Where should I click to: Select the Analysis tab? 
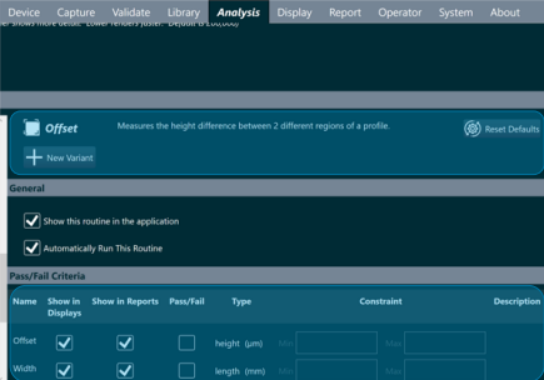pyautogui.click(x=238, y=12)
